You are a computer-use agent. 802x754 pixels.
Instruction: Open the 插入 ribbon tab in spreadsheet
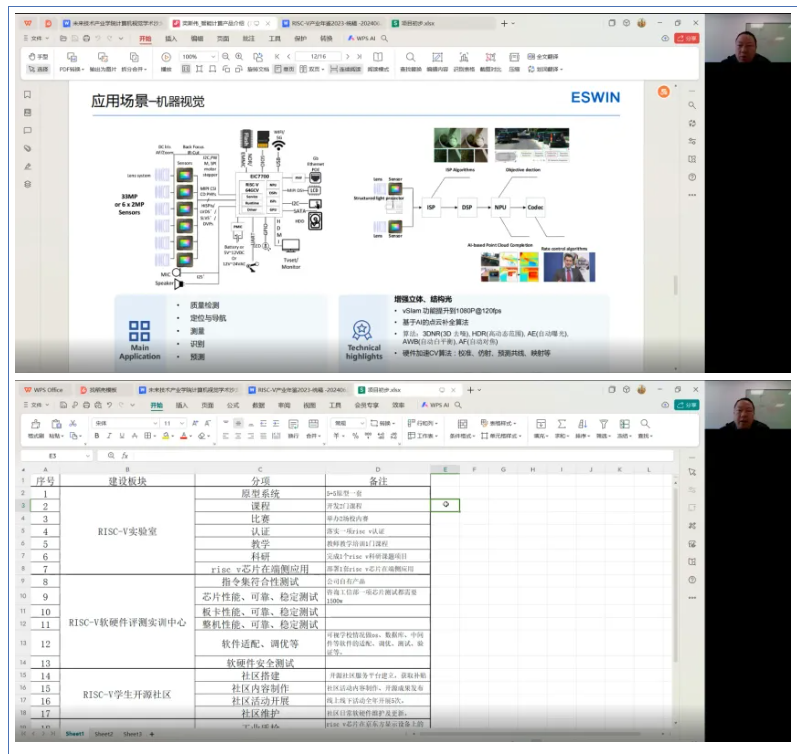(182, 405)
